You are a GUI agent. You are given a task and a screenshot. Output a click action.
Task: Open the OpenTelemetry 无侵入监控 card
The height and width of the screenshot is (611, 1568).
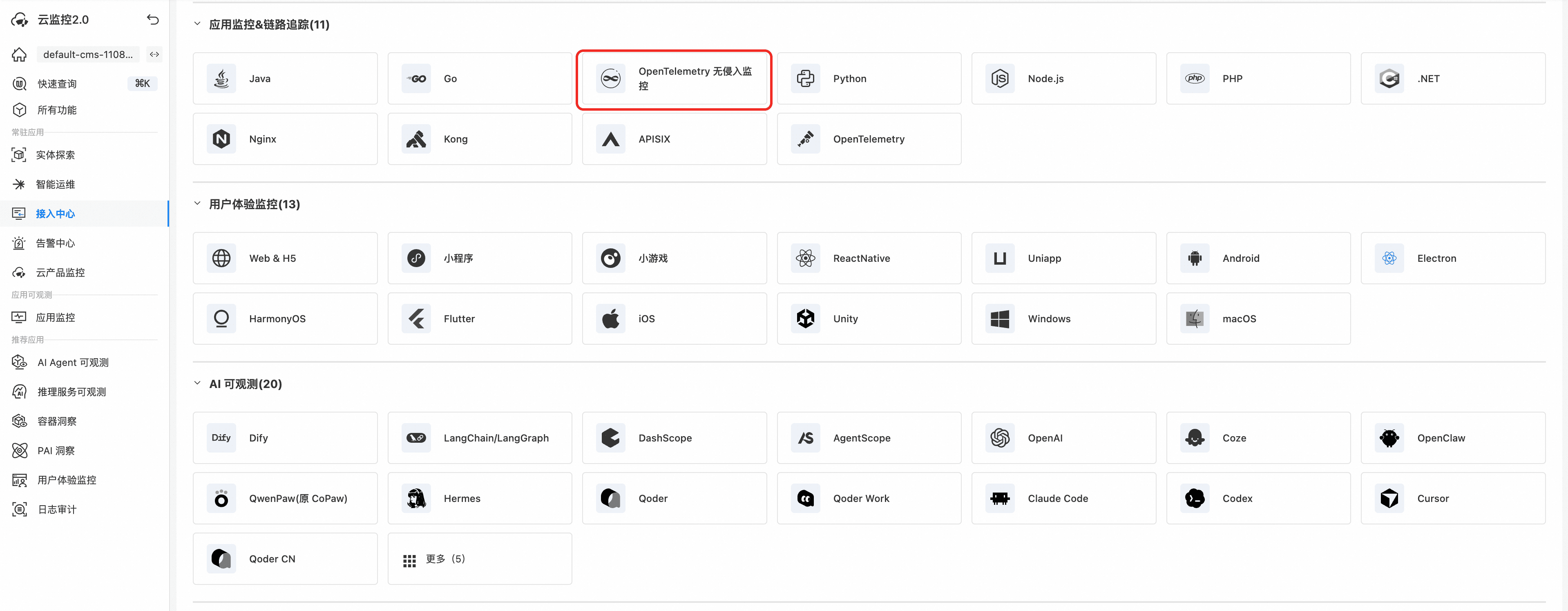pos(674,79)
